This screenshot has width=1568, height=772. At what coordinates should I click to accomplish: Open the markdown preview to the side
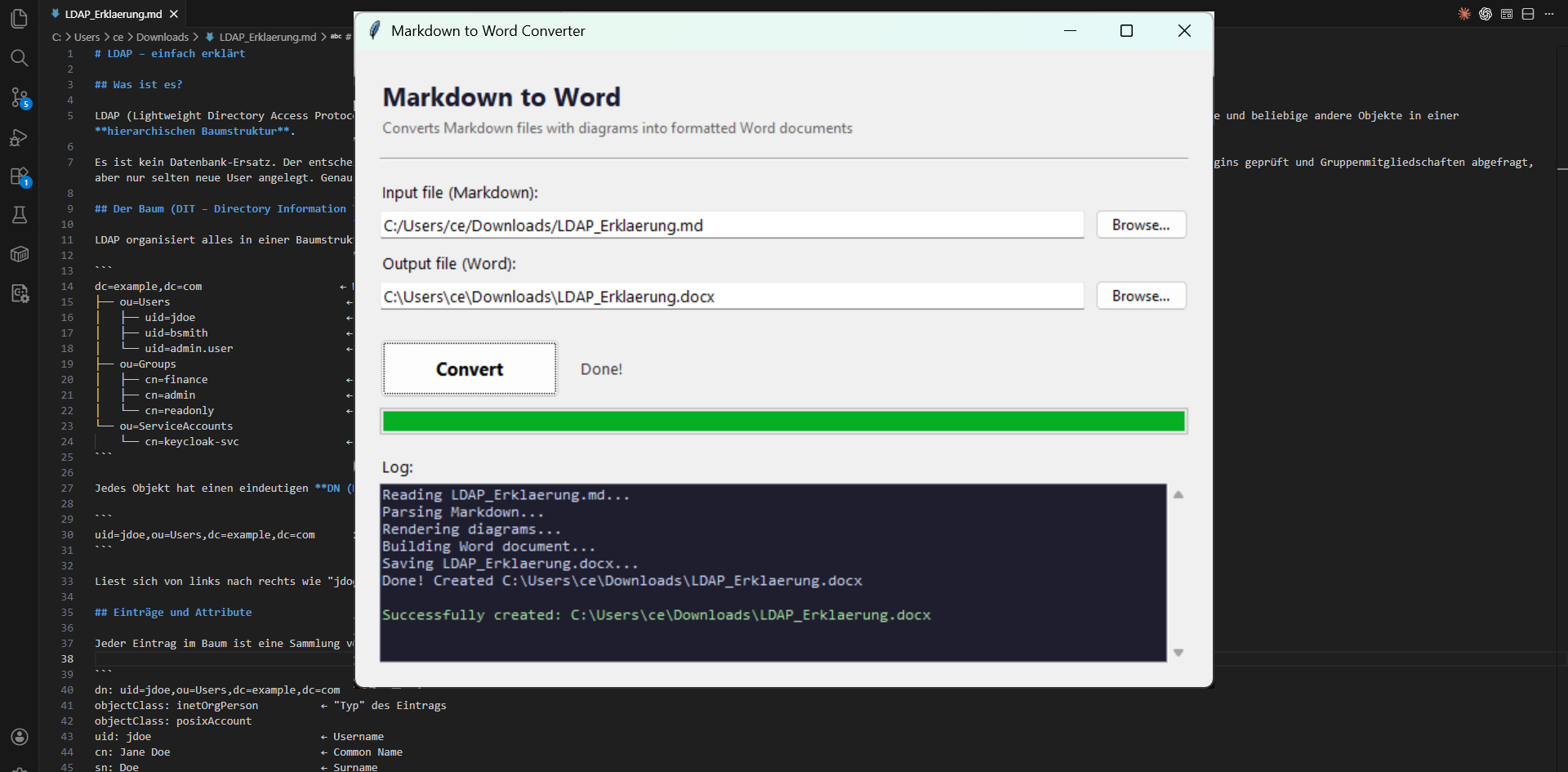[x=1507, y=14]
